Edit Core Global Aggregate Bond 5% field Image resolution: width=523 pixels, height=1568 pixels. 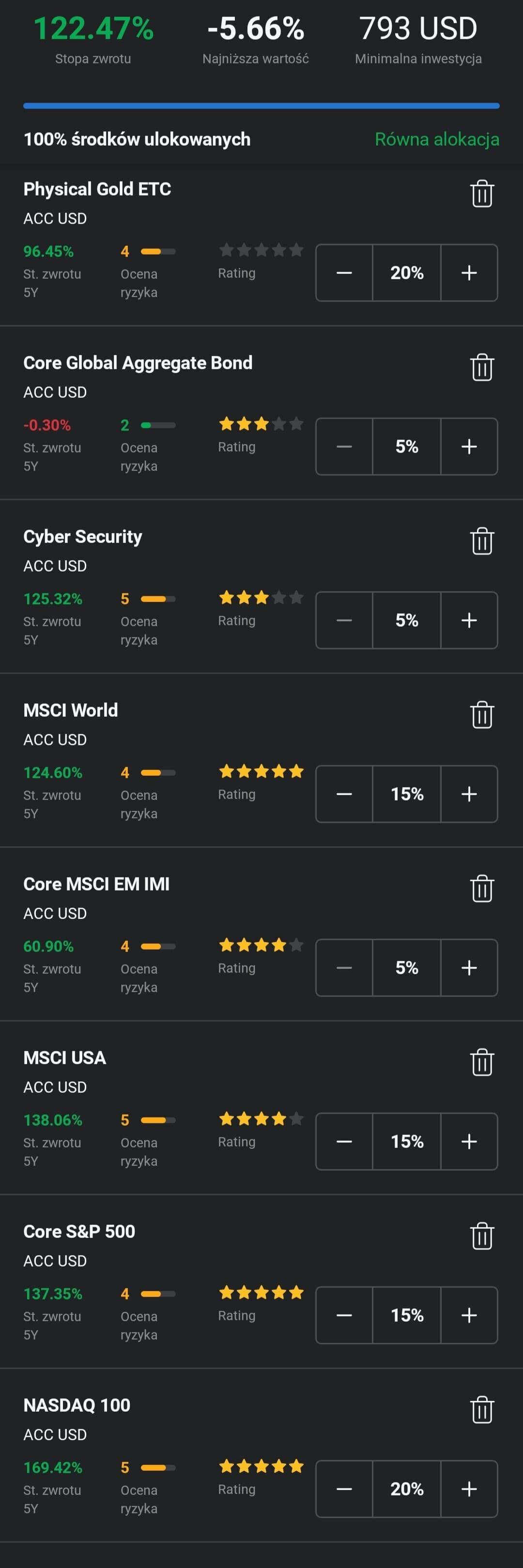pyautogui.click(x=407, y=446)
